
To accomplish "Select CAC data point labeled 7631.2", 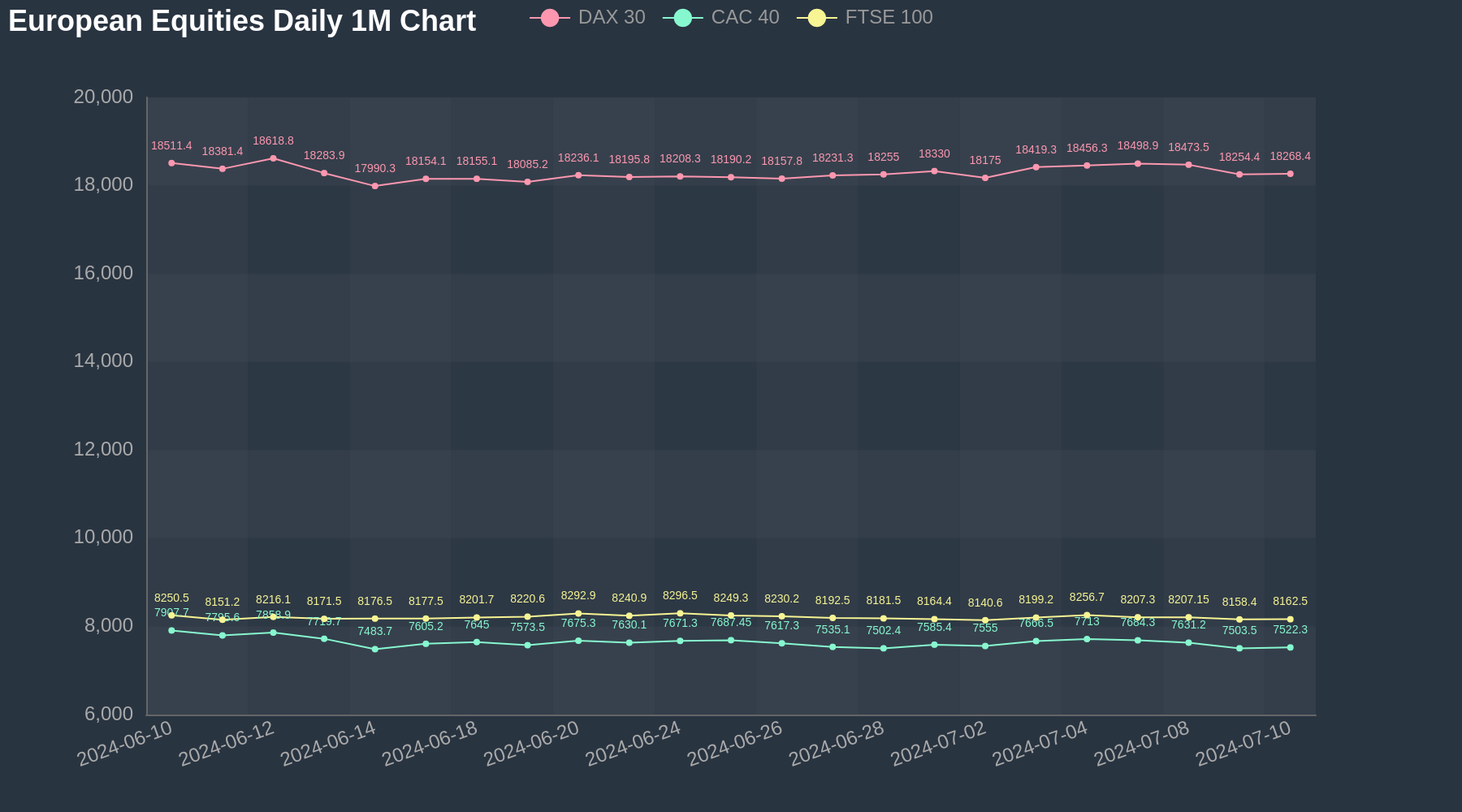I will [1188, 643].
